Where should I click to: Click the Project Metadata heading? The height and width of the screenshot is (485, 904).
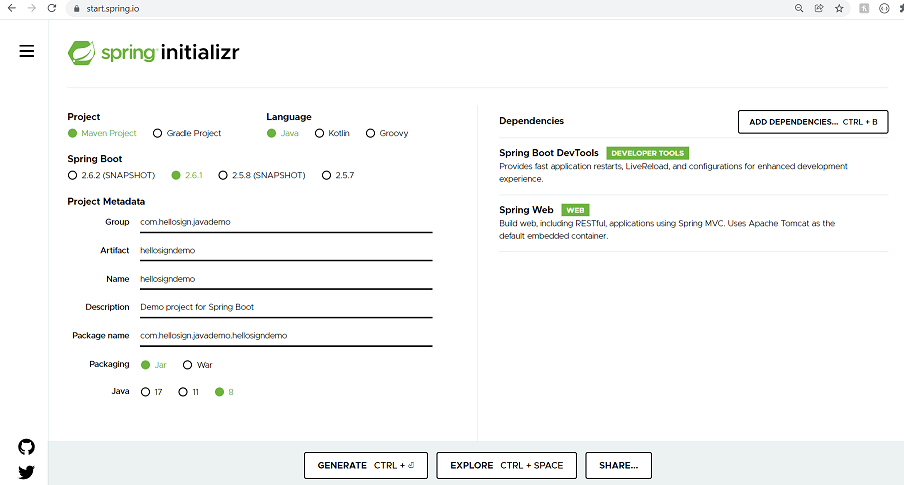pos(106,202)
